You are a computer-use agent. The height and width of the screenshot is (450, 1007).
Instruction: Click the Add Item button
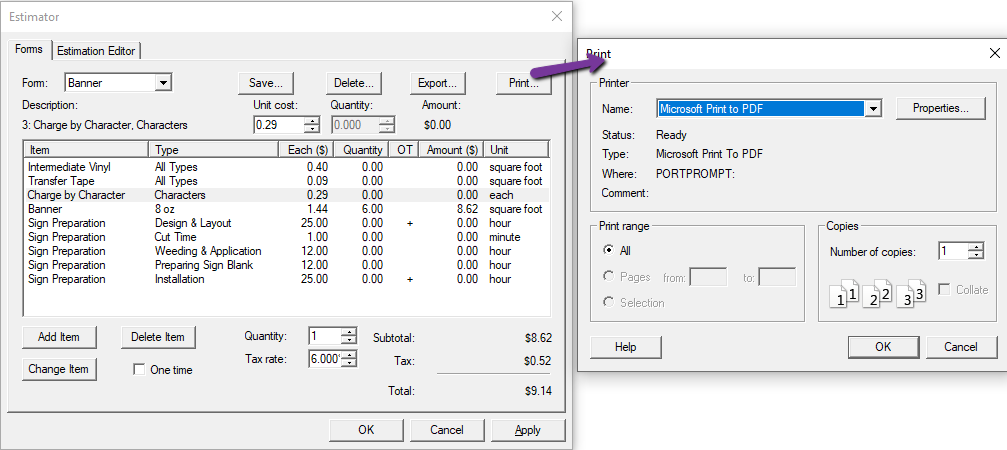tap(59, 337)
